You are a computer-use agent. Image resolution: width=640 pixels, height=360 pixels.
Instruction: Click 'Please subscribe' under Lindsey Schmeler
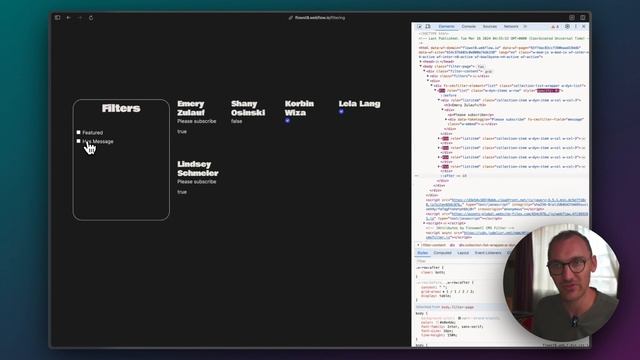[x=197, y=182]
